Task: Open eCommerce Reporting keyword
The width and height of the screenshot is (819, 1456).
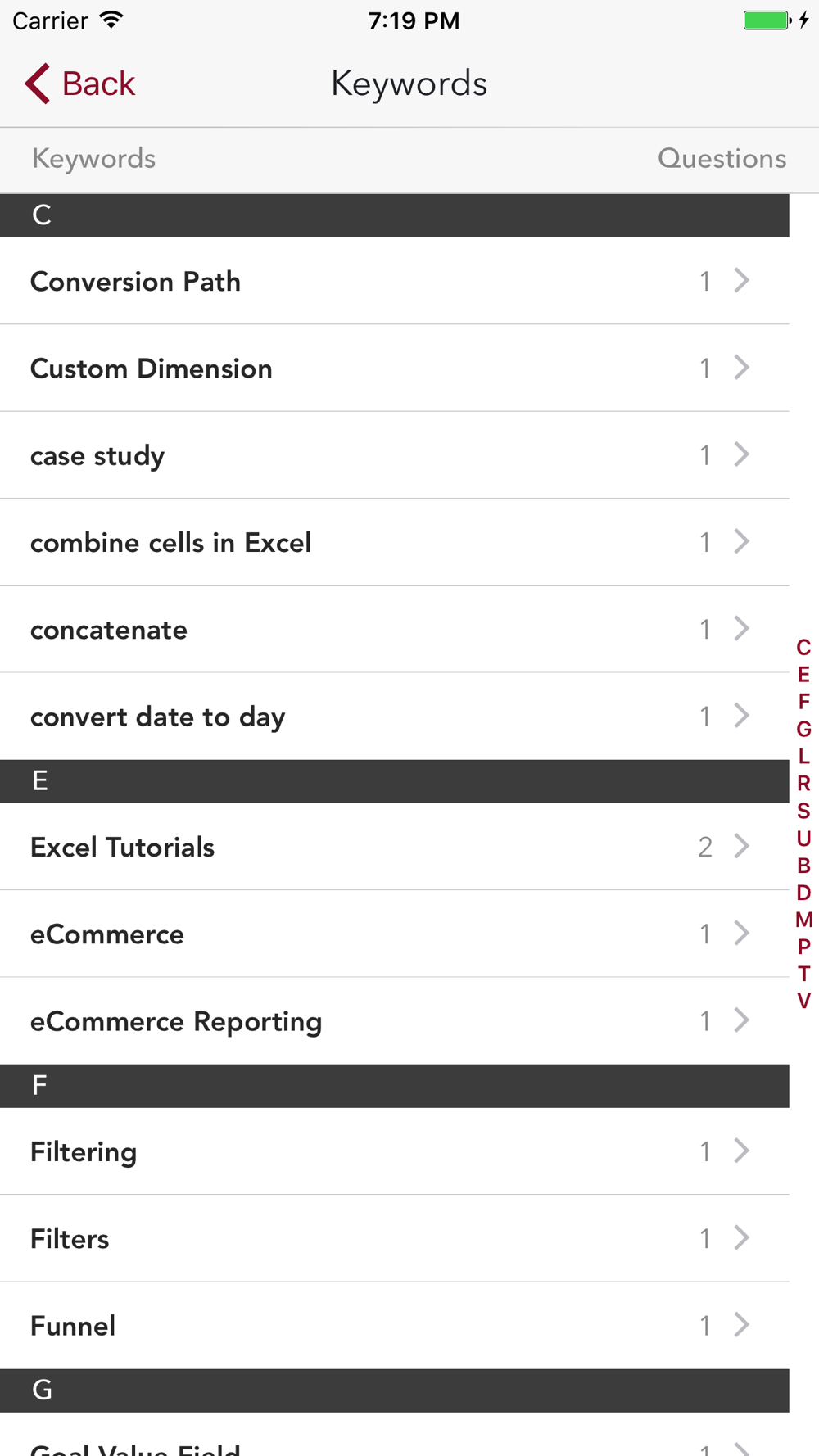Action: tap(395, 1021)
